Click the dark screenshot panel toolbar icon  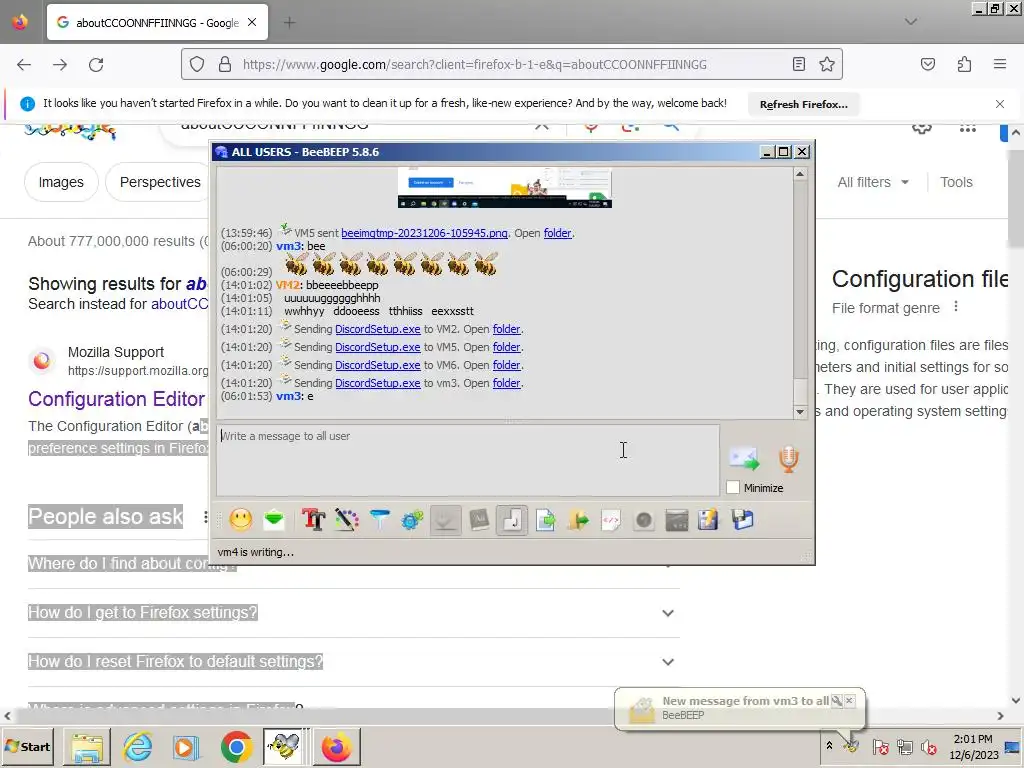tap(677, 520)
